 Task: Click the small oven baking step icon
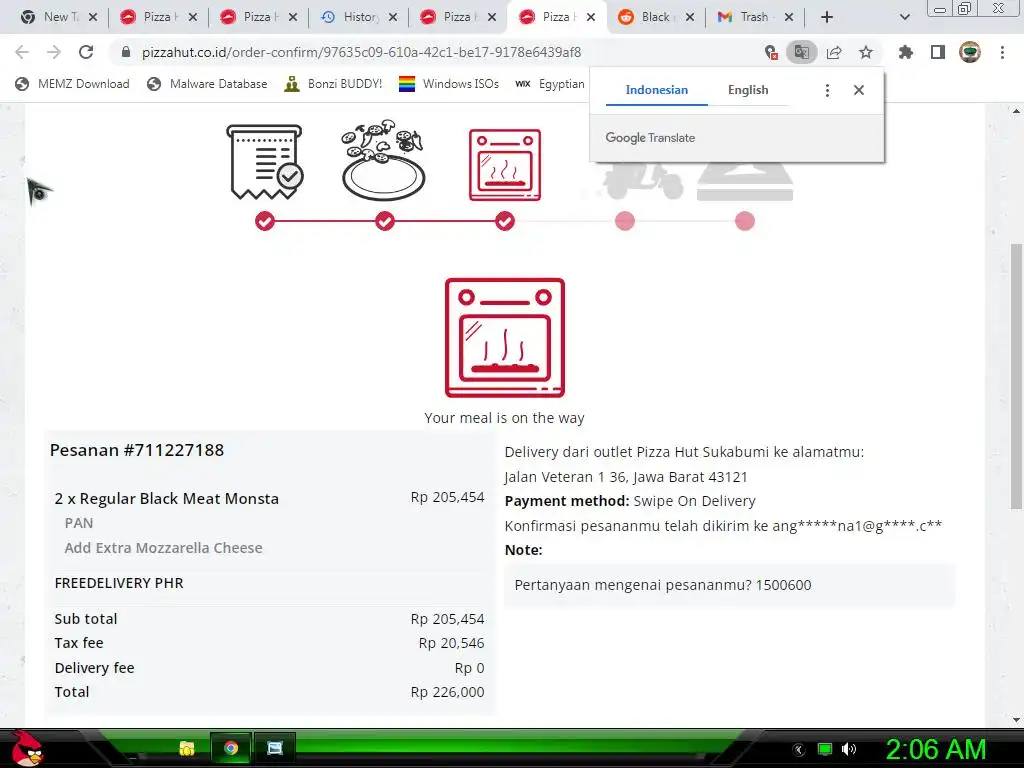[x=505, y=165]
